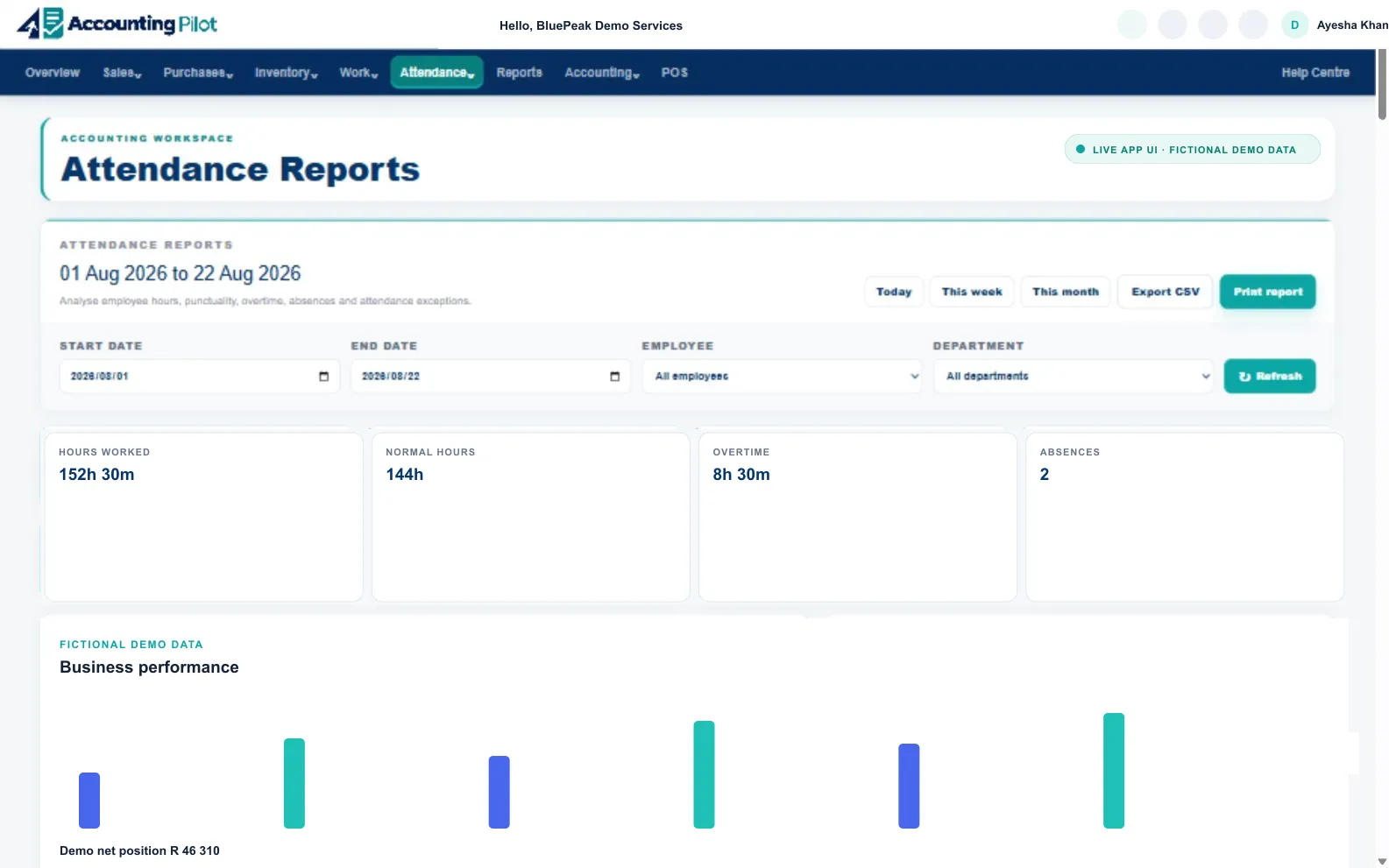Expand the Sales menu
The image size is (1389, 868).
(122, 73)
